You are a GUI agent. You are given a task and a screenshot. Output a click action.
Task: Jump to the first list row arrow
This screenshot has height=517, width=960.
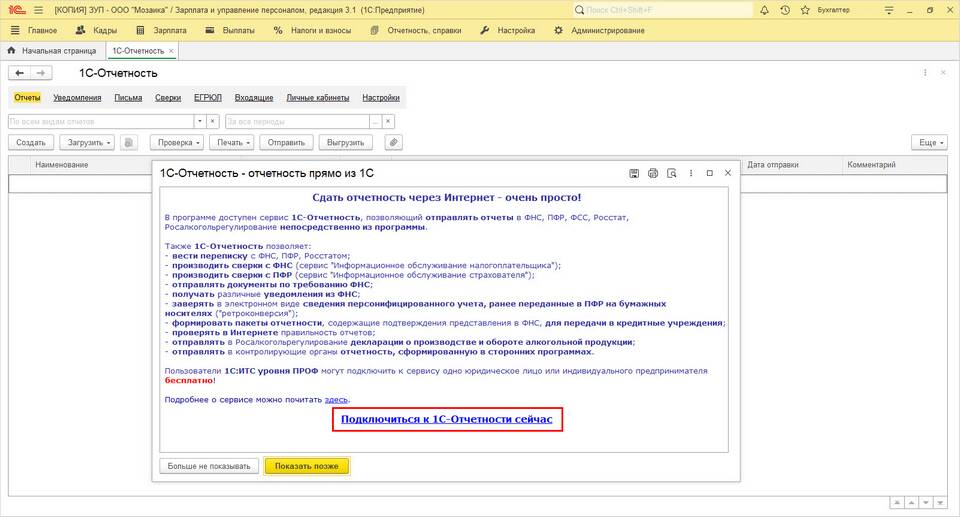(897, 502)
